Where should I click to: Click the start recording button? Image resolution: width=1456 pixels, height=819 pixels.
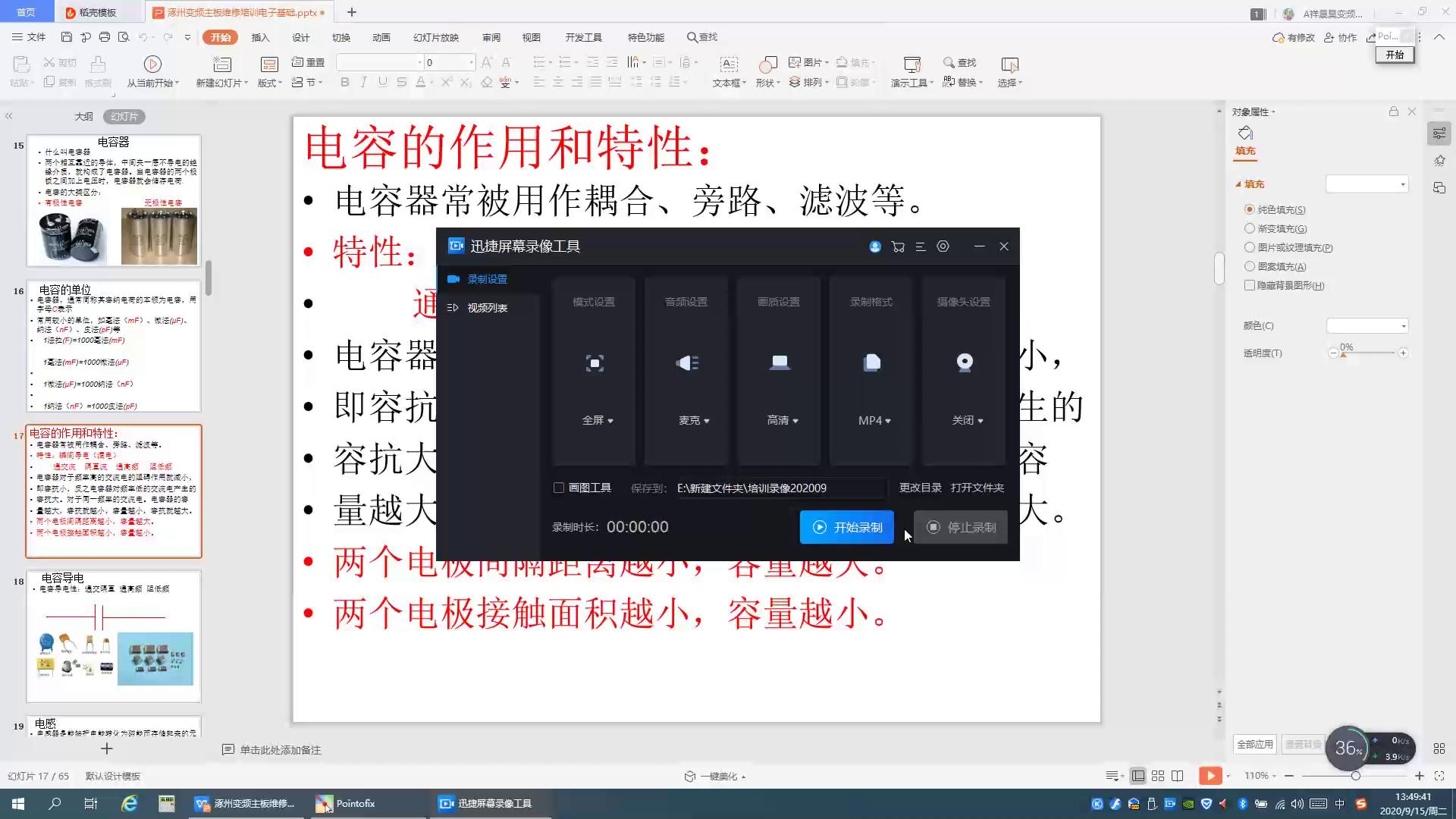(x=846, y=527)
